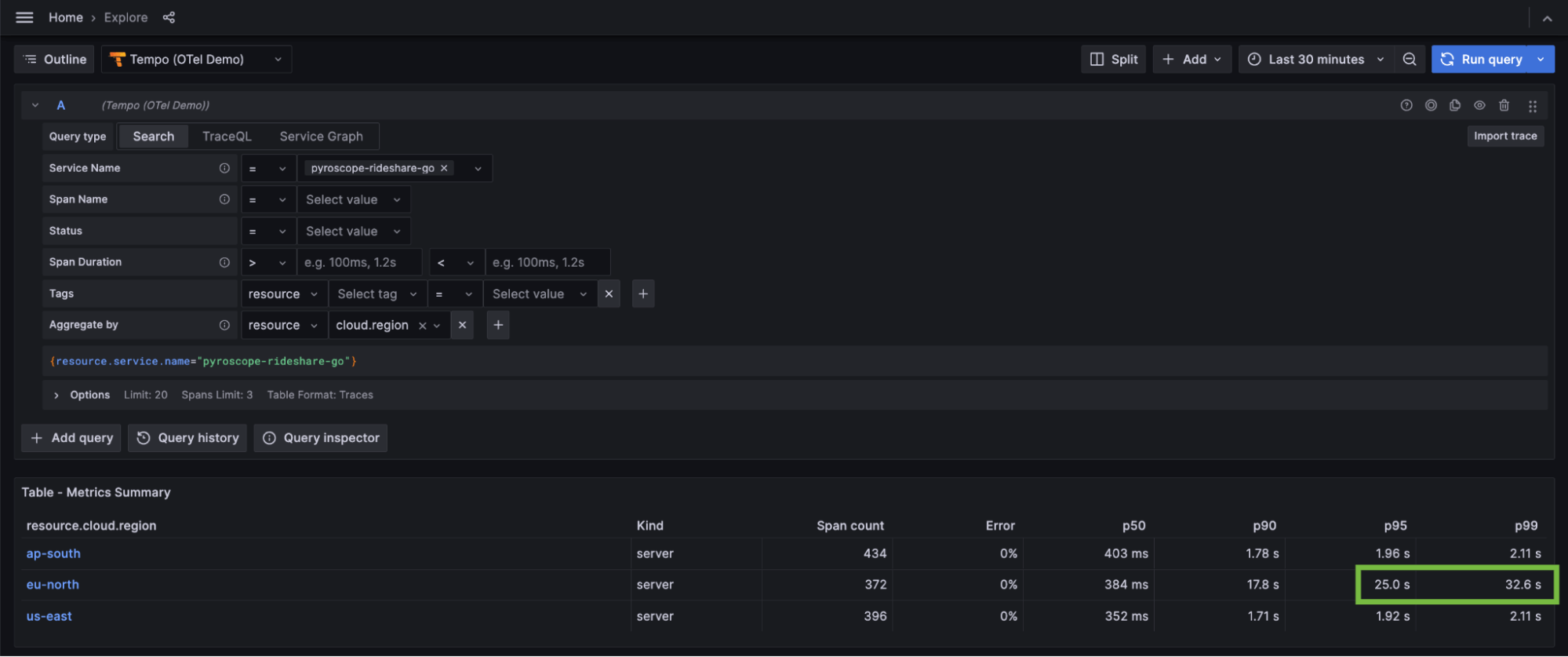The height and width of the screenshot is (657, 1568).
Task: Open the hamburger navigation menu
Action: click(x=24, y=17)
